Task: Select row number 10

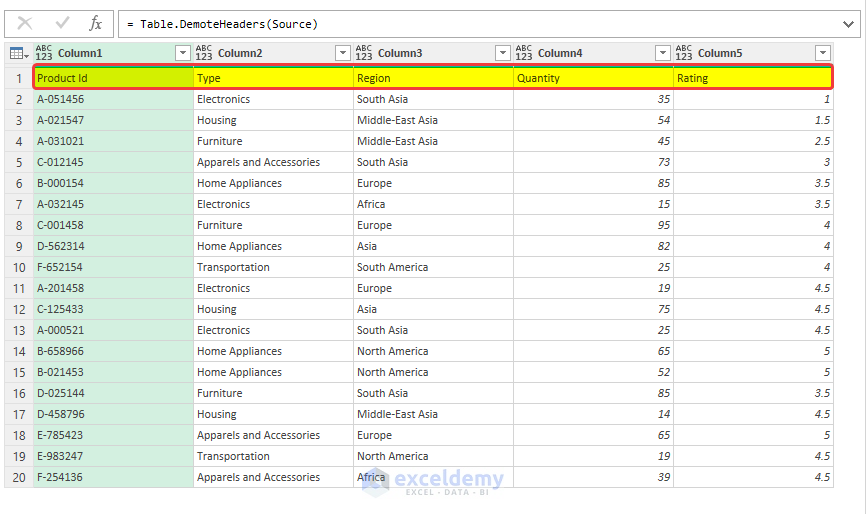Action: point(19,267)
